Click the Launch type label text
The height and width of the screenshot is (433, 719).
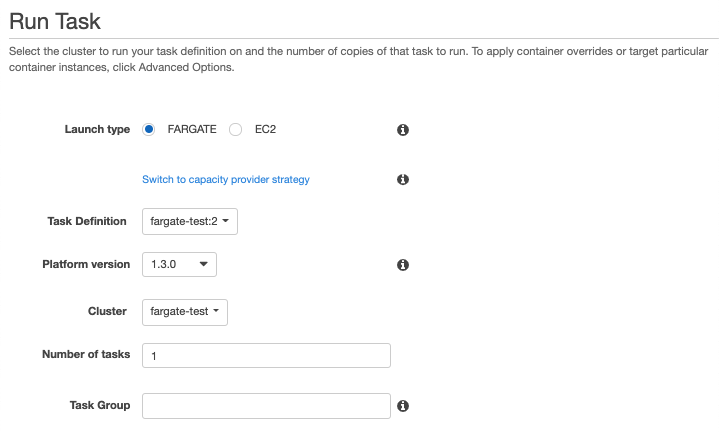97,129
